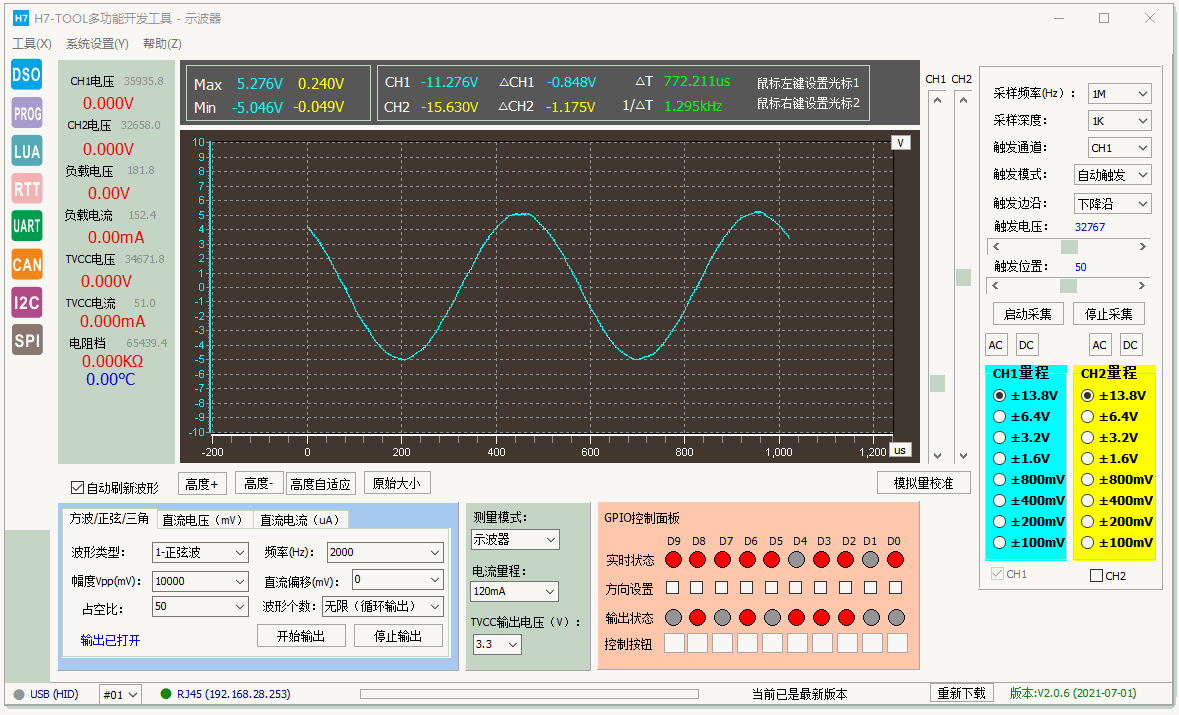Open the 波形类型 dropdown

200,553
